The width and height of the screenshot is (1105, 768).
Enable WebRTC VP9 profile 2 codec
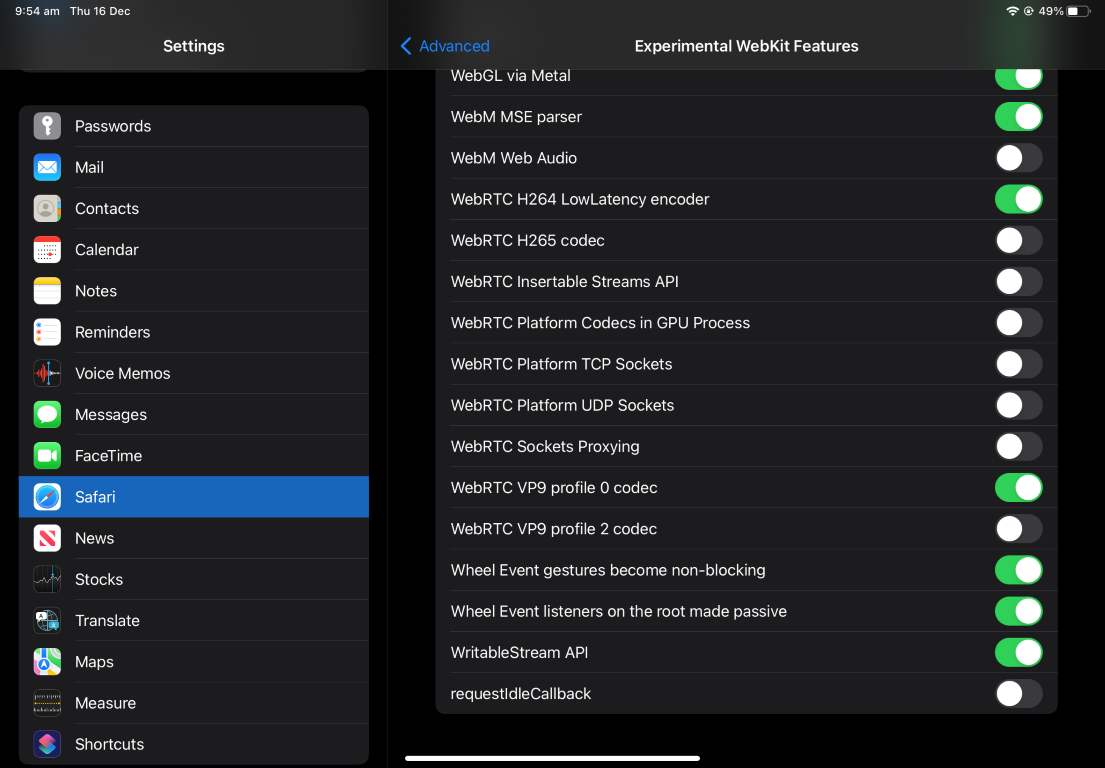pos(1018,529)
